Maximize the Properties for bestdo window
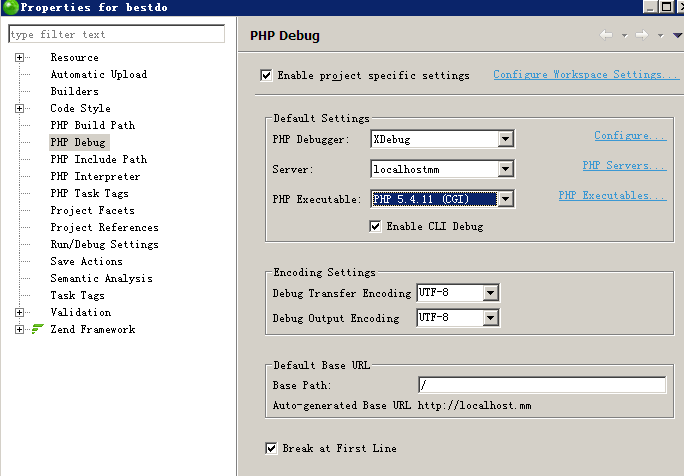This screenshot has width=684, height=476. 667,7
